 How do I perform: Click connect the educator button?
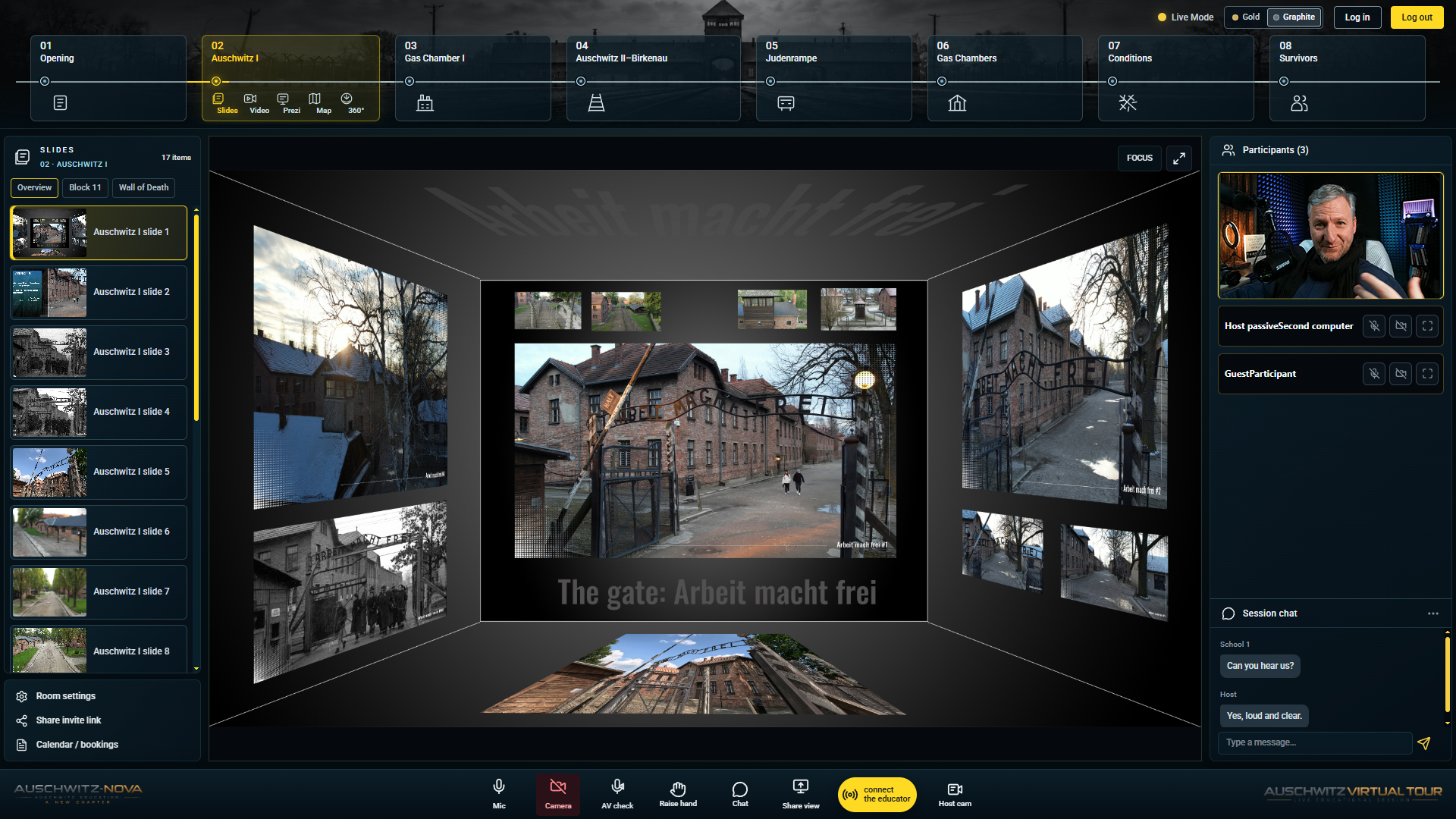pyautogui.click(x=877, y=794)
